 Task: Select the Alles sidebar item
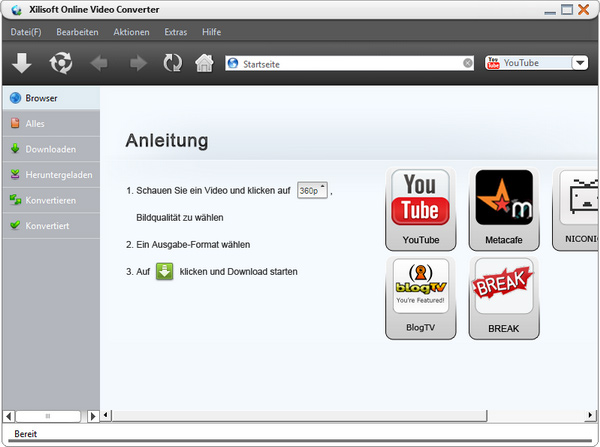click(x=51, y=124)
